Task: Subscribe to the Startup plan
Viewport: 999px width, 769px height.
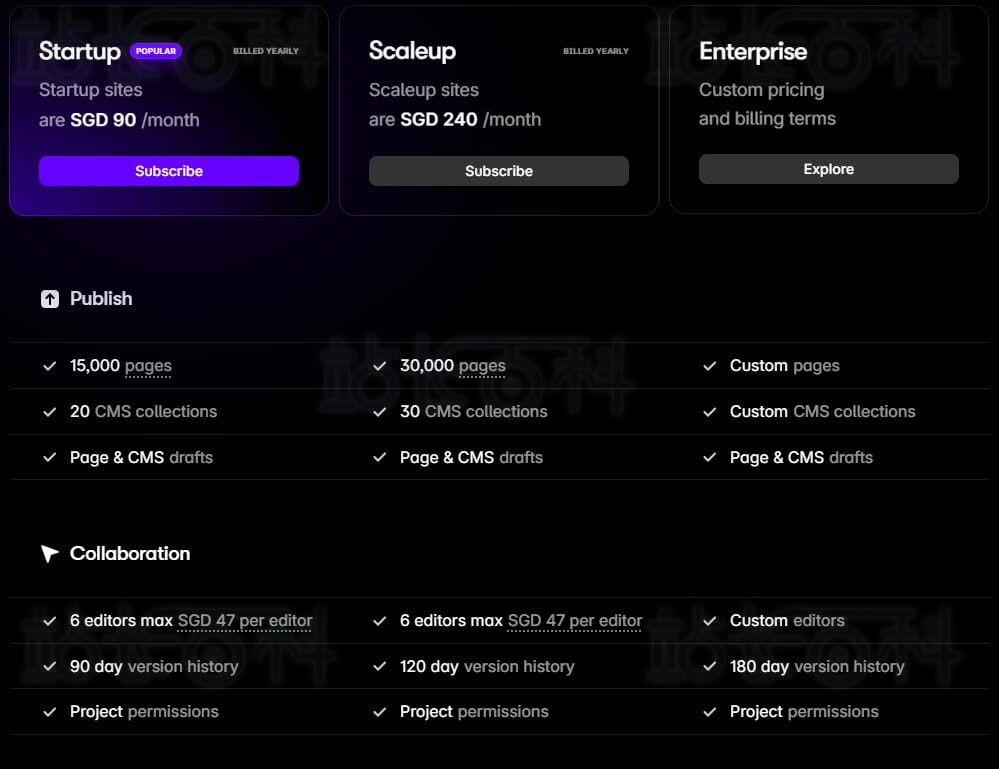Action: [x=169, y=171]
